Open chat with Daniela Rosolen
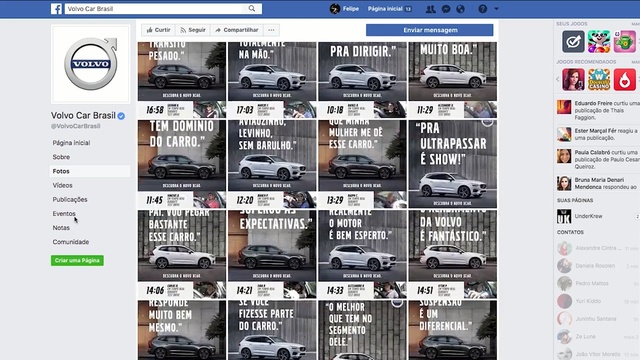 coord(598,266)
